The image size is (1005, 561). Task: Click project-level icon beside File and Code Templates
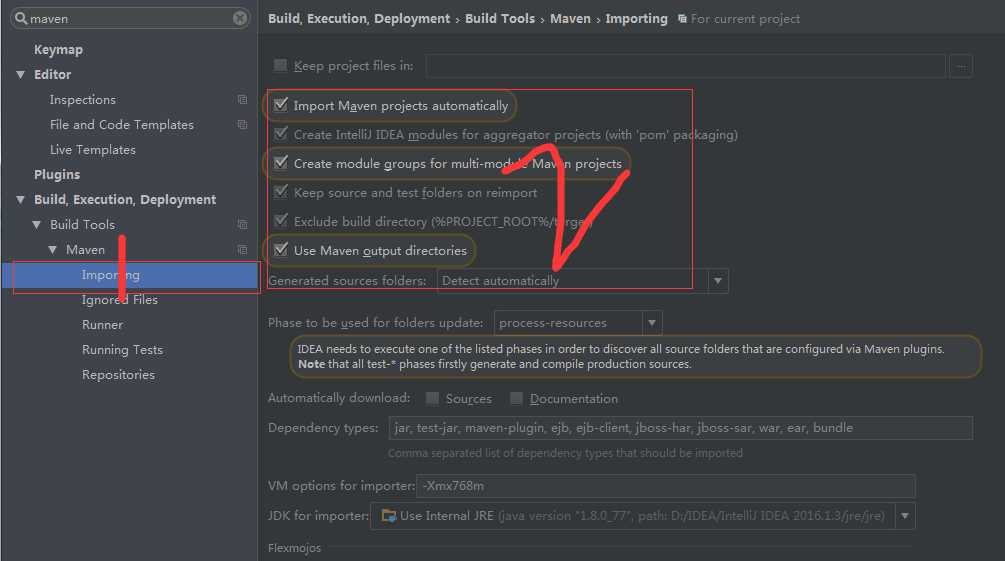click(x=242, y=124)
